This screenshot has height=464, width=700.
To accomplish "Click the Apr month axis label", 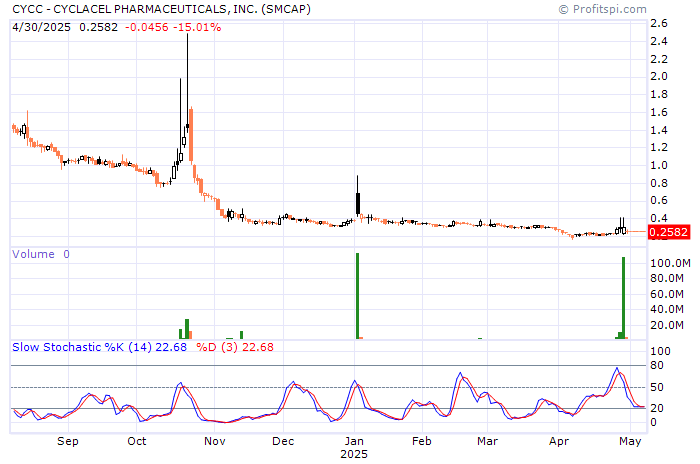I will pos(559,441).
